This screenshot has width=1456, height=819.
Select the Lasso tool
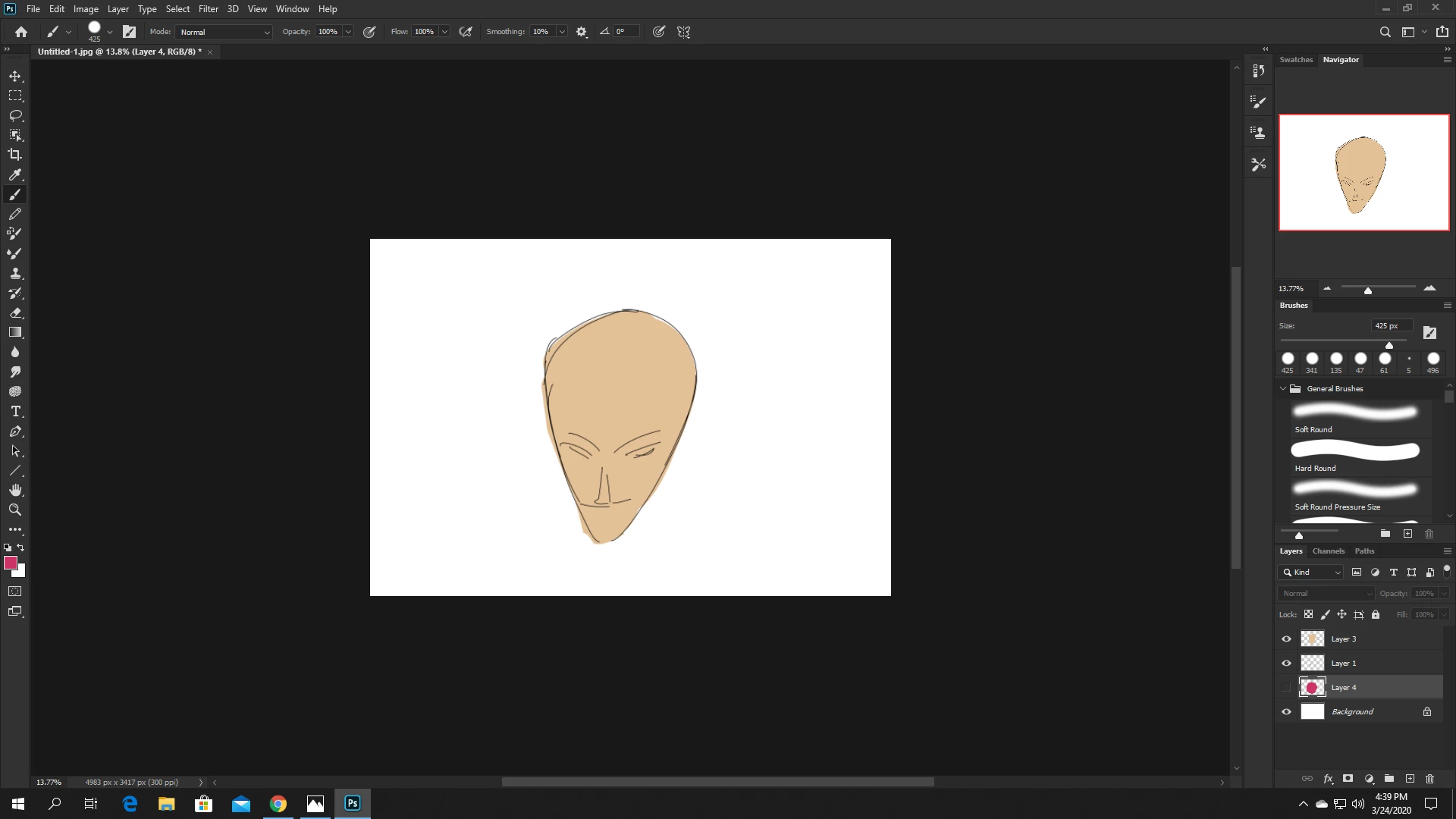click(15, 115)
